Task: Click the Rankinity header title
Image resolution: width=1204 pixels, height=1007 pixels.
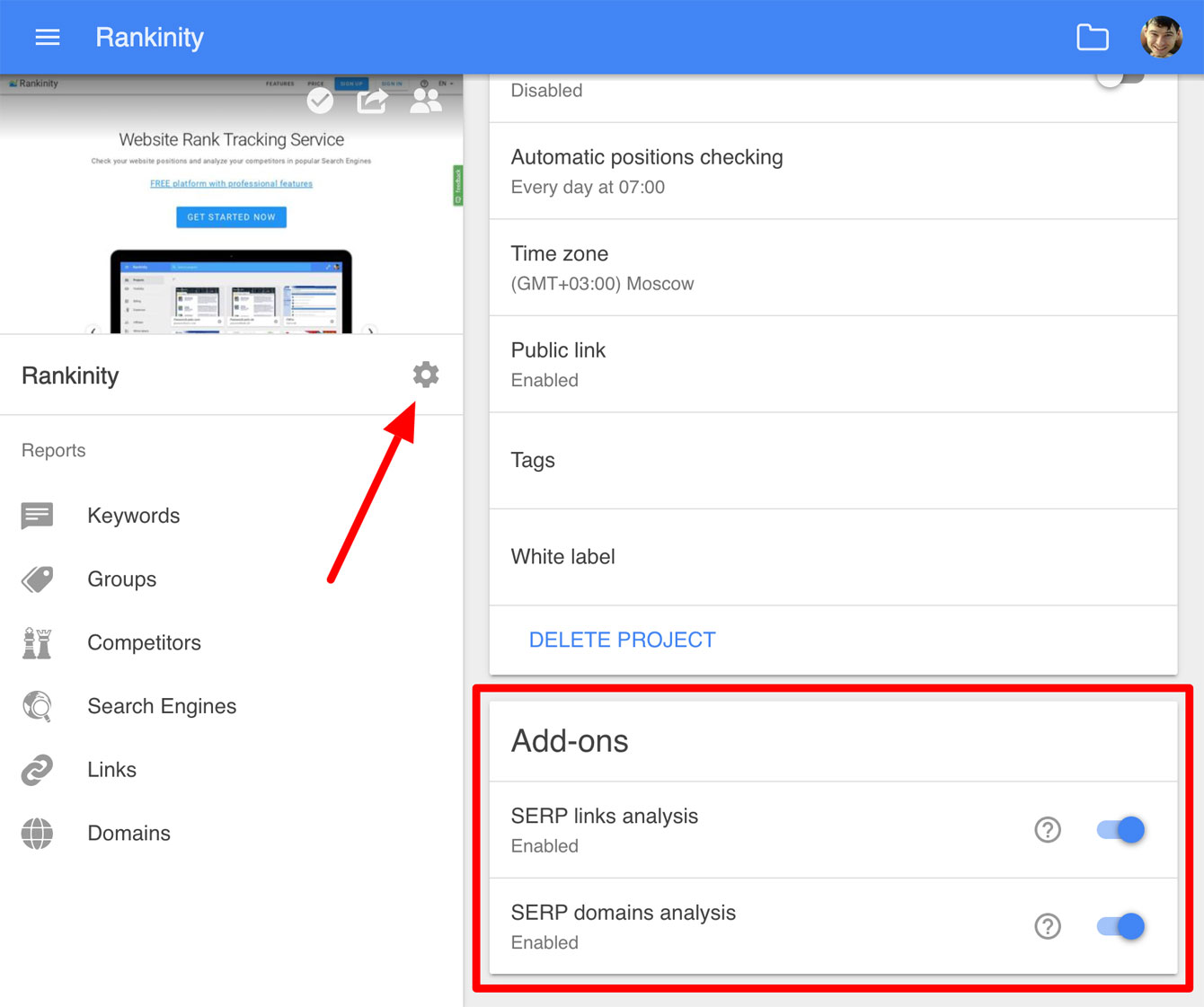Action: tap(149, 37)
